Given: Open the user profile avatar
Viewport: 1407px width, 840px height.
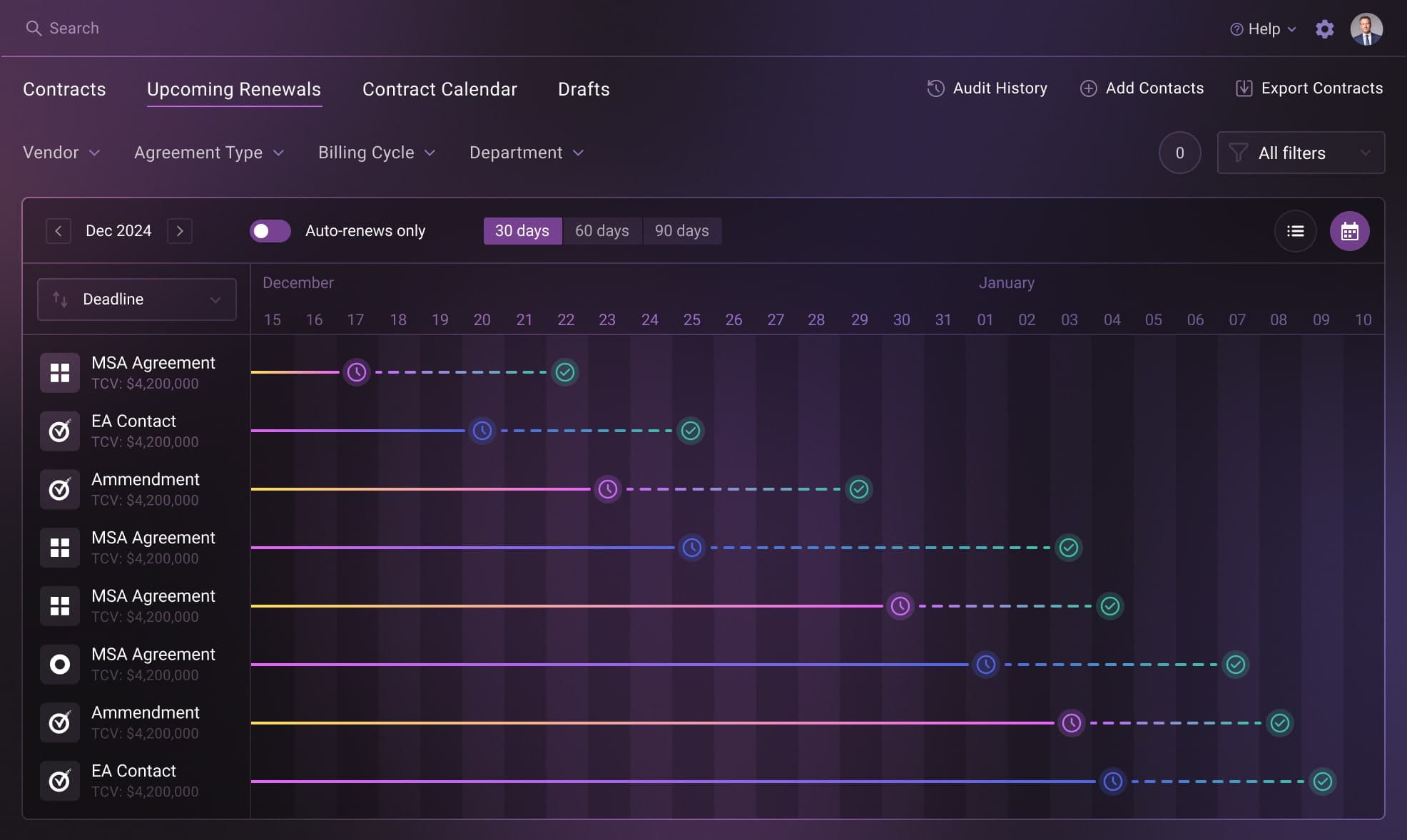Looking at the screenshot, I should pyautogui.click(x=1366, y=29).
